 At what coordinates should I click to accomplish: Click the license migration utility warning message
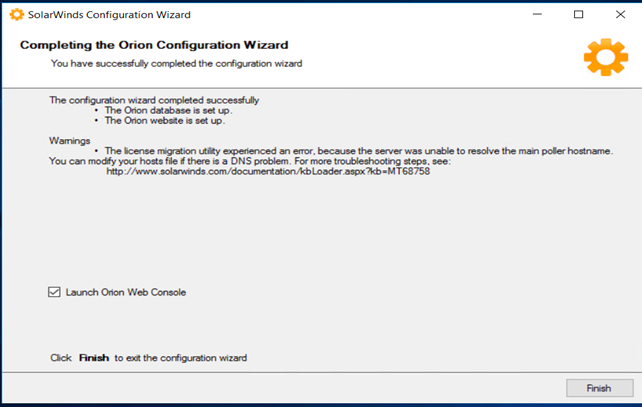[x=359, y=151]
